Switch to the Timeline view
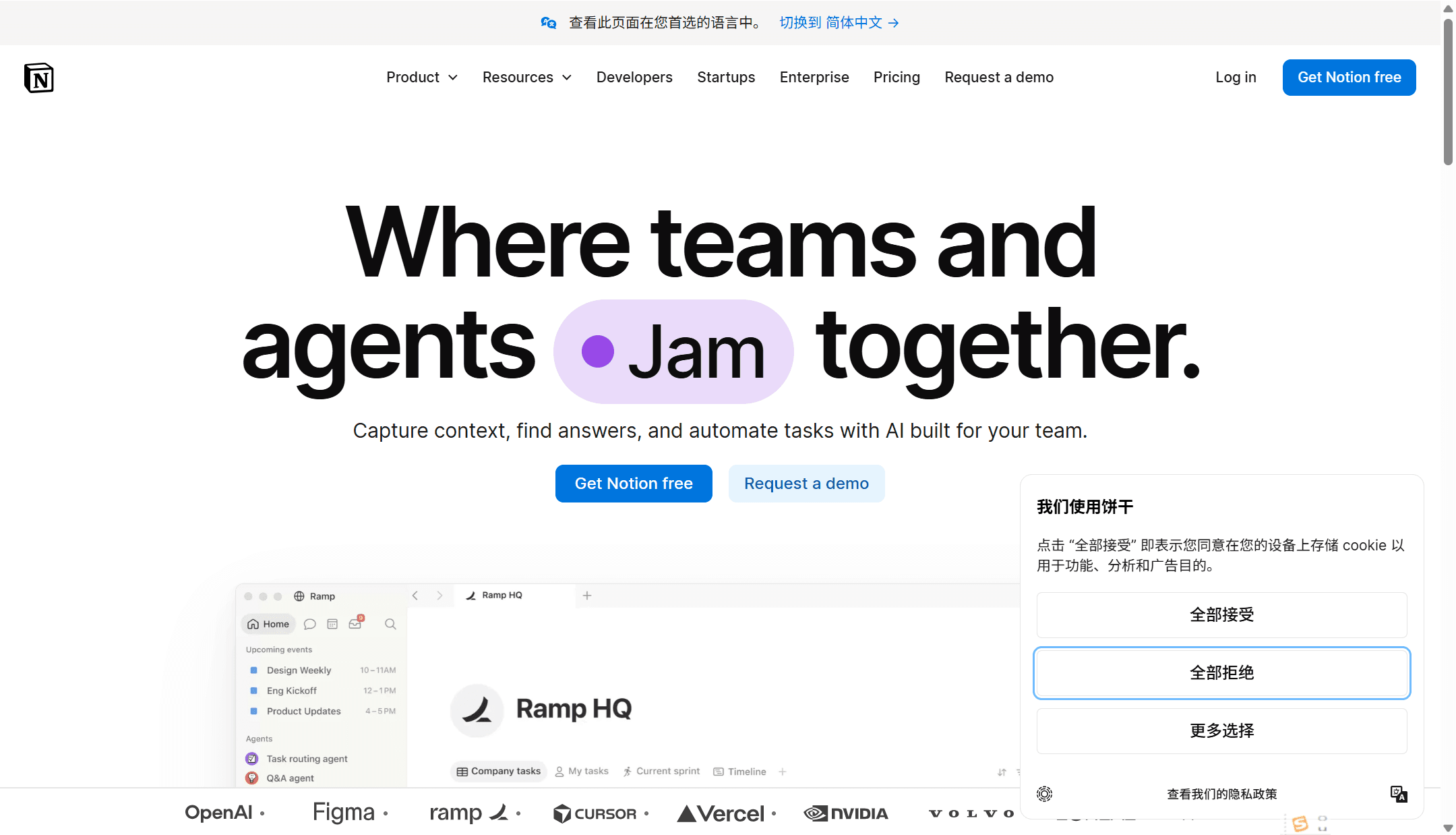1456x835 pixels. point(739,772)
